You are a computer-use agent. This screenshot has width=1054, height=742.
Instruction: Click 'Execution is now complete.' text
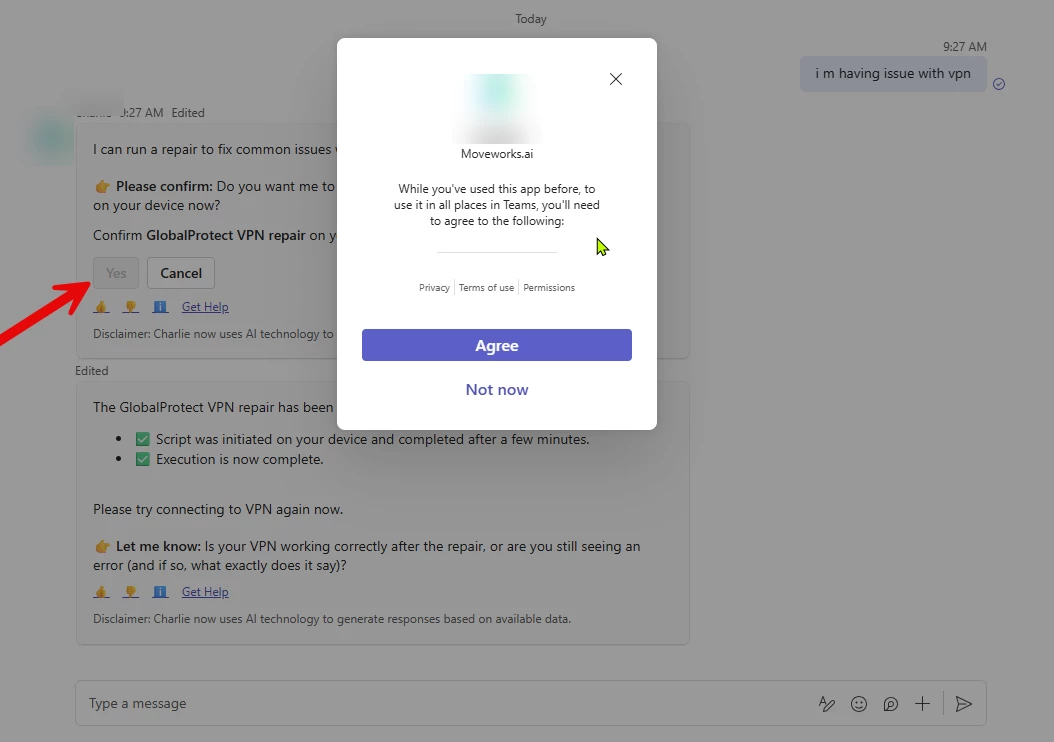point(239,459)
